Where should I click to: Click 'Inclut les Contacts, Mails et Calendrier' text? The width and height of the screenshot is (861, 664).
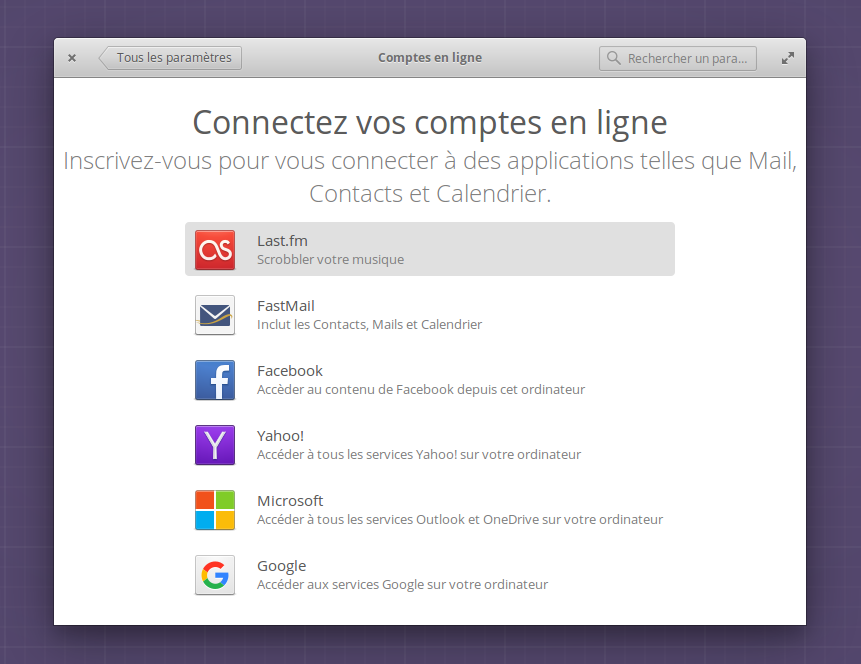pos(370,325)
